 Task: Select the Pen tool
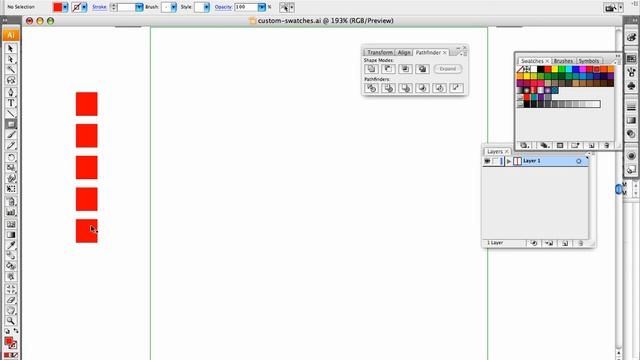(x=11, y=92)
